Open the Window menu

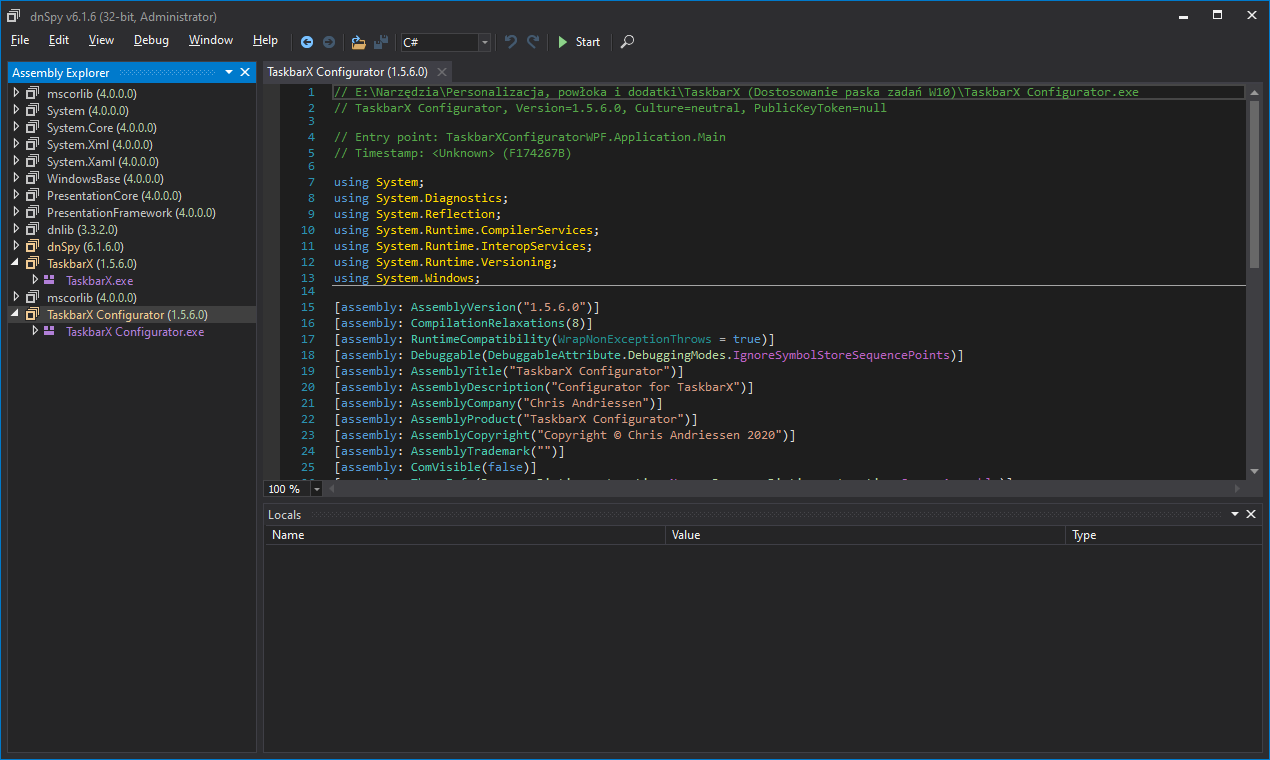tap(210, 41)
